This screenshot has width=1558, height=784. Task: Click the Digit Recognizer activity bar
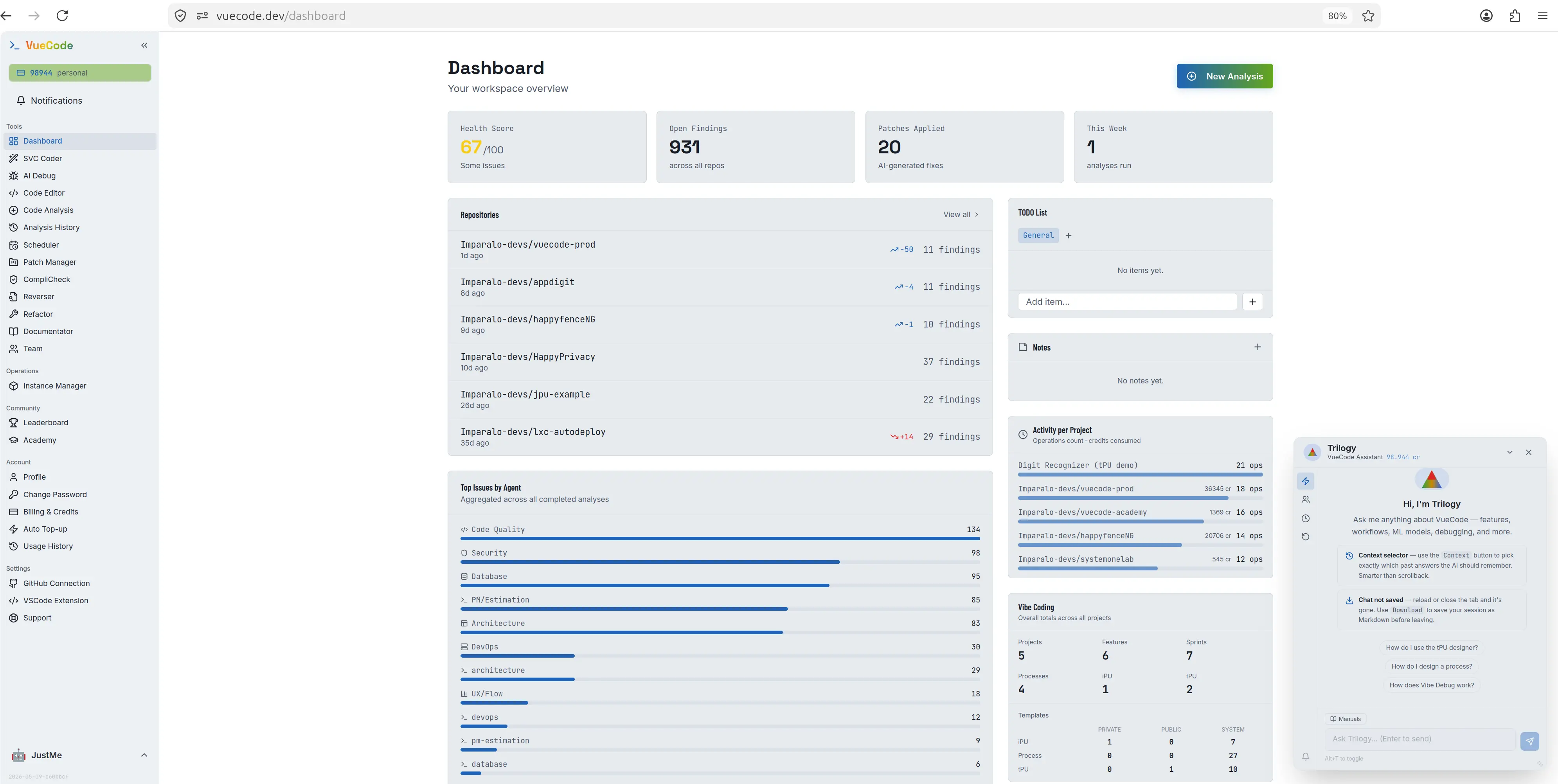1140,475
